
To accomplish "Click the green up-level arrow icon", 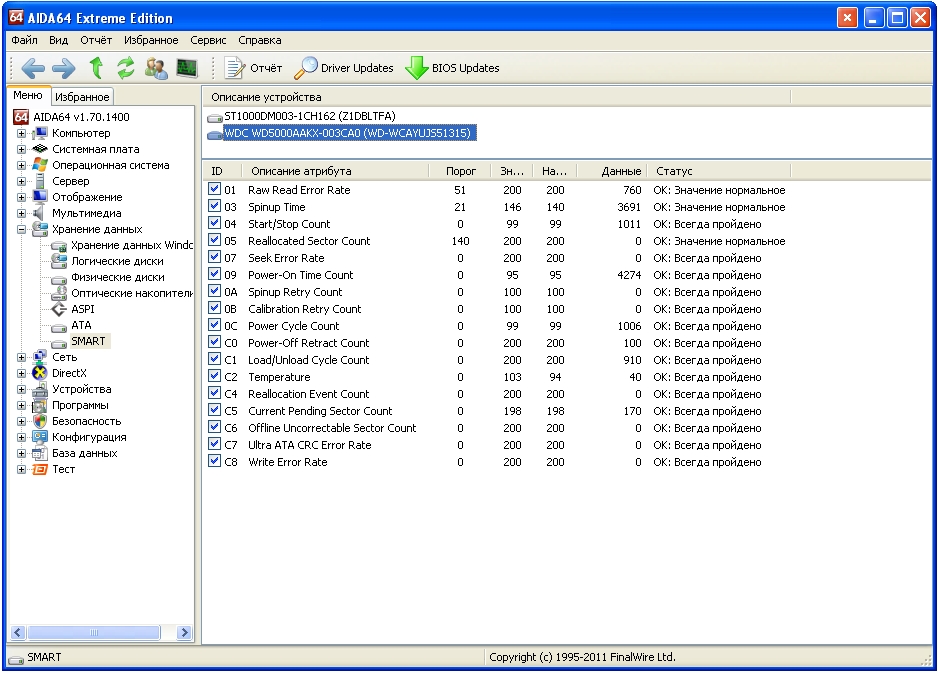I will pyautogui.click(x=96, y=68).
